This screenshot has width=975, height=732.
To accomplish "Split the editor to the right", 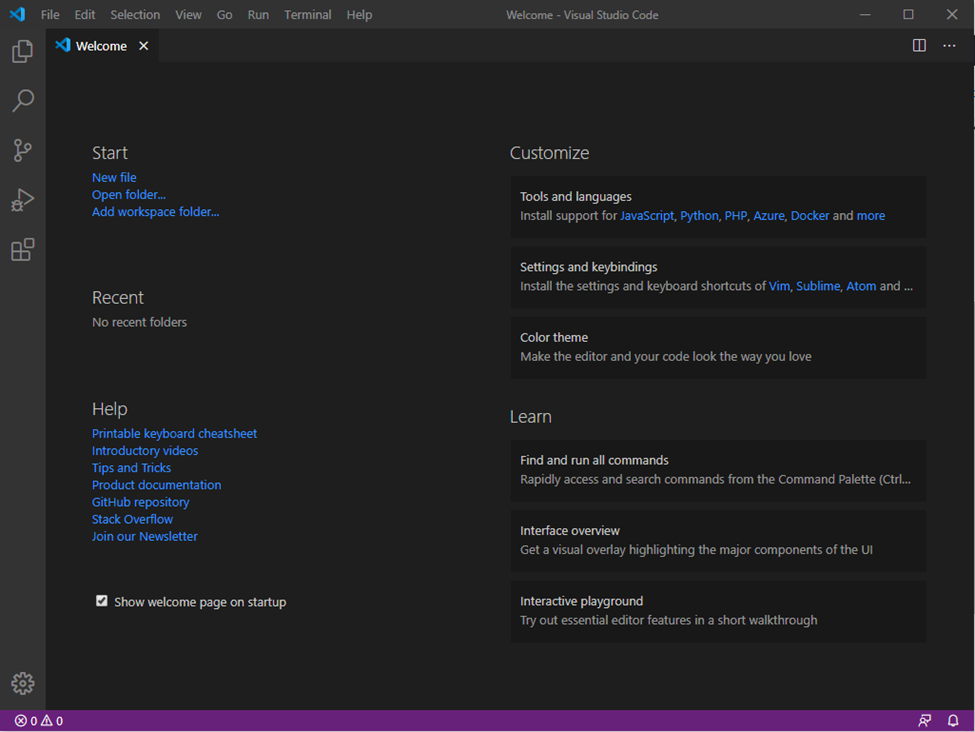I will tap(919, 45).
